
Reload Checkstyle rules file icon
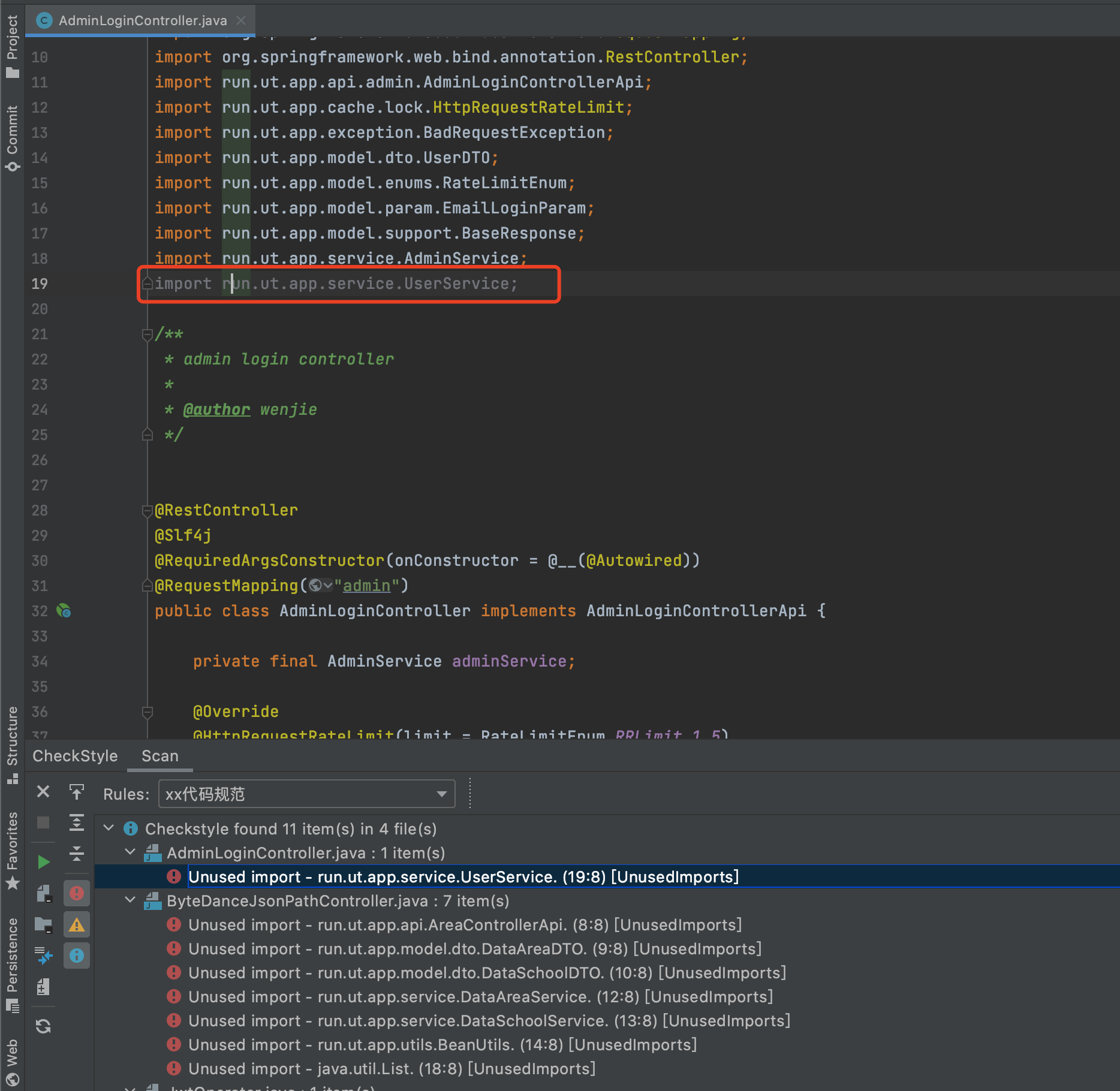tap(43, 1026)
